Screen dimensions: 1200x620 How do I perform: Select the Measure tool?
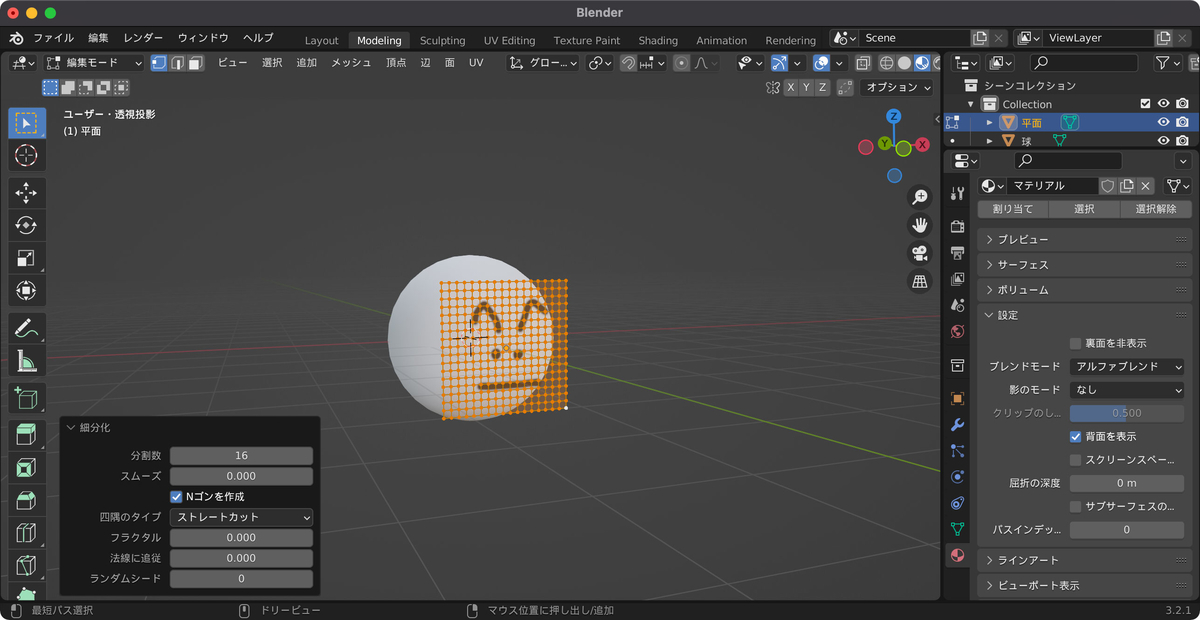[x=26, y=360]
